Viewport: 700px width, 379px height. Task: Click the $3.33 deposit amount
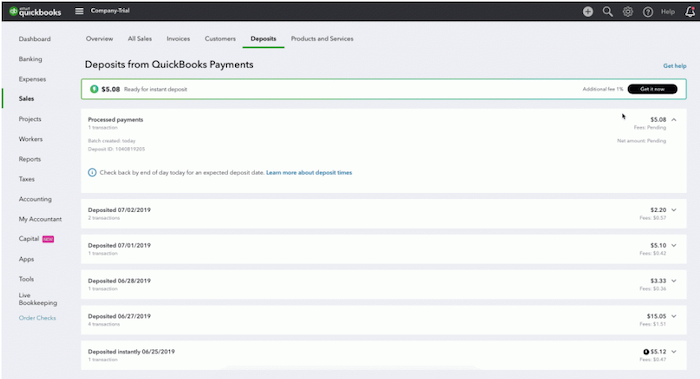658,281
